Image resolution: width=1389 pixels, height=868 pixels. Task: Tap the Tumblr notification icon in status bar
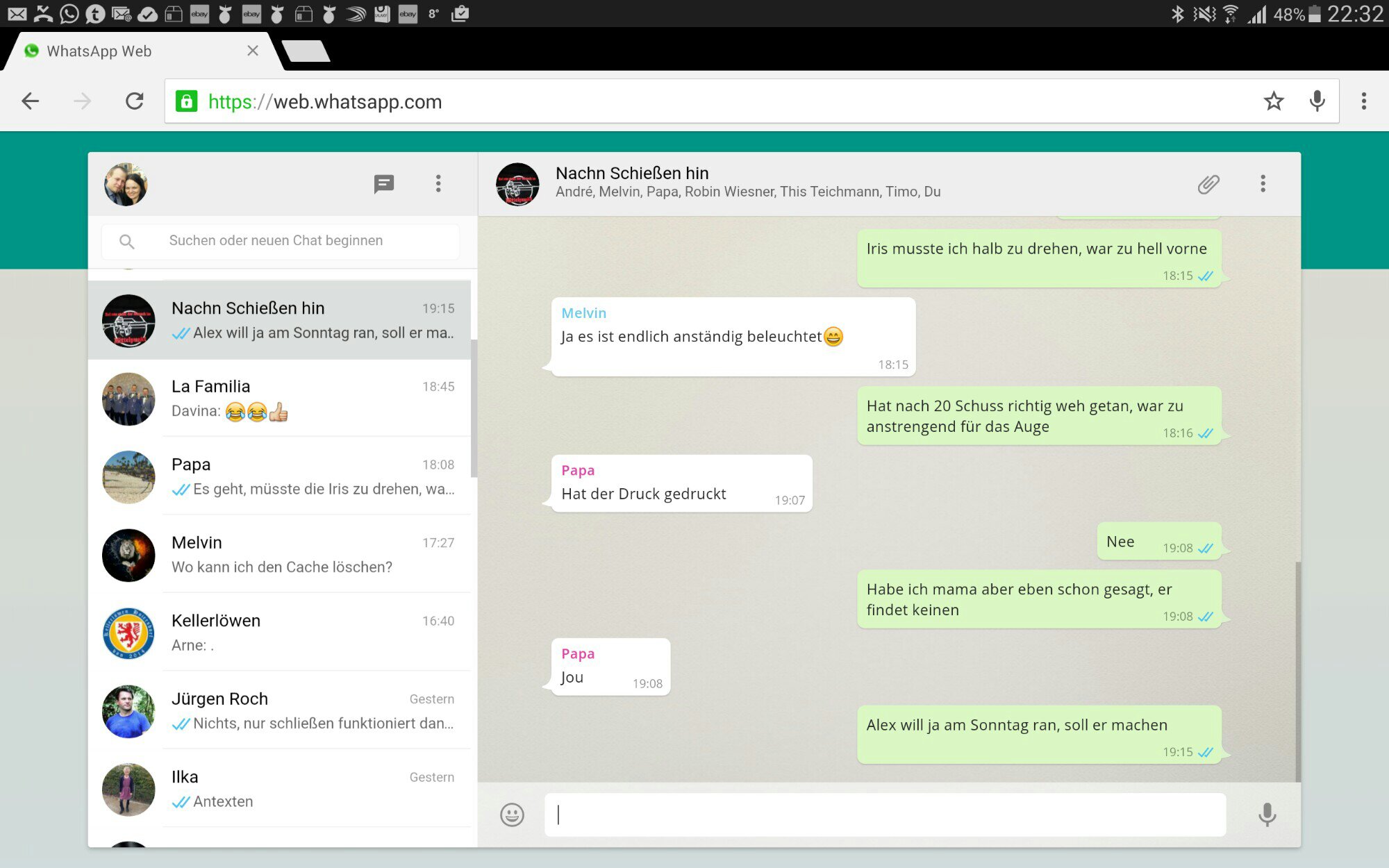tap(94, 13)
